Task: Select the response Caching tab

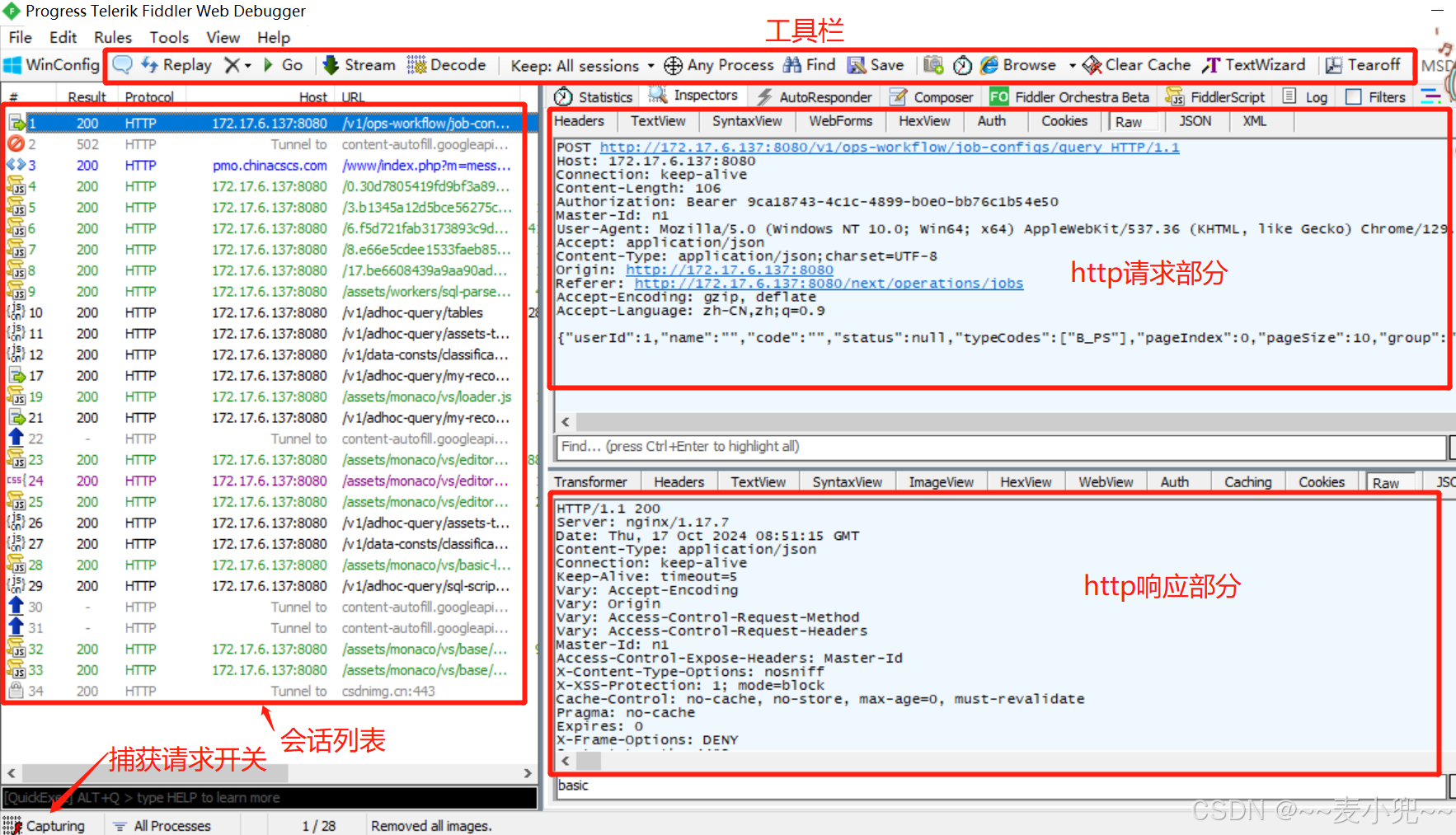Action: 1247,482
